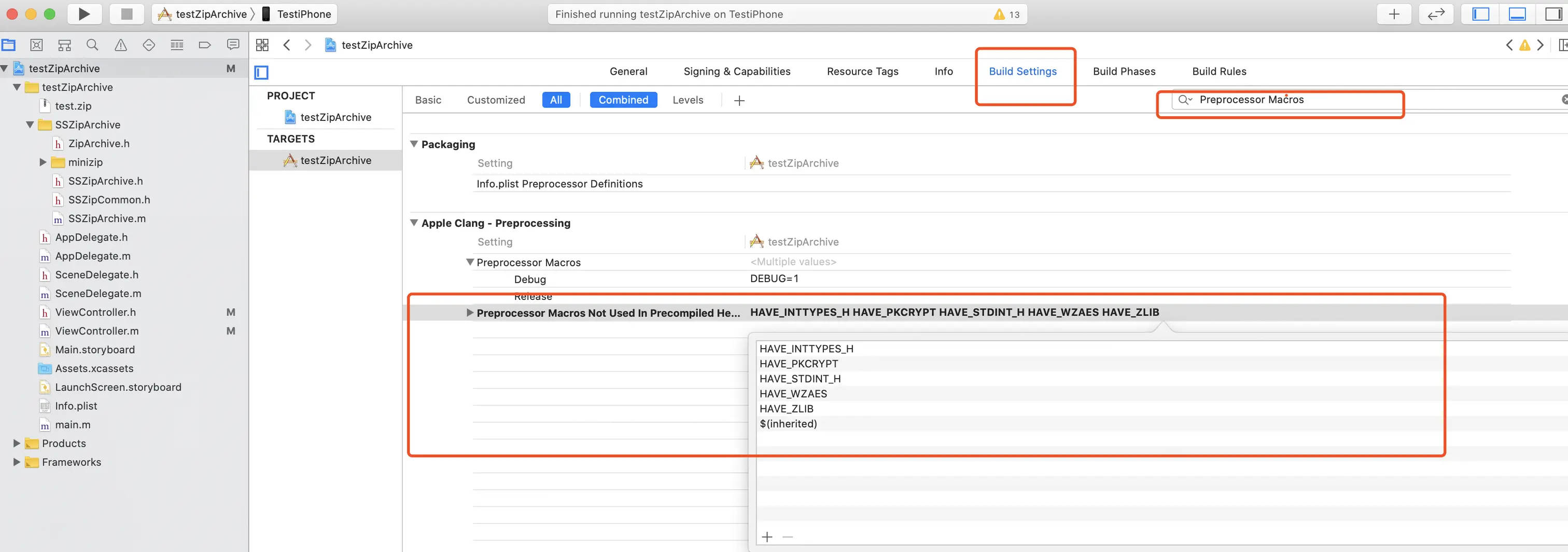Open the Library plus button in toolbar
The width and height of the screenshot is (1568, 552).
pos(1394,14)
